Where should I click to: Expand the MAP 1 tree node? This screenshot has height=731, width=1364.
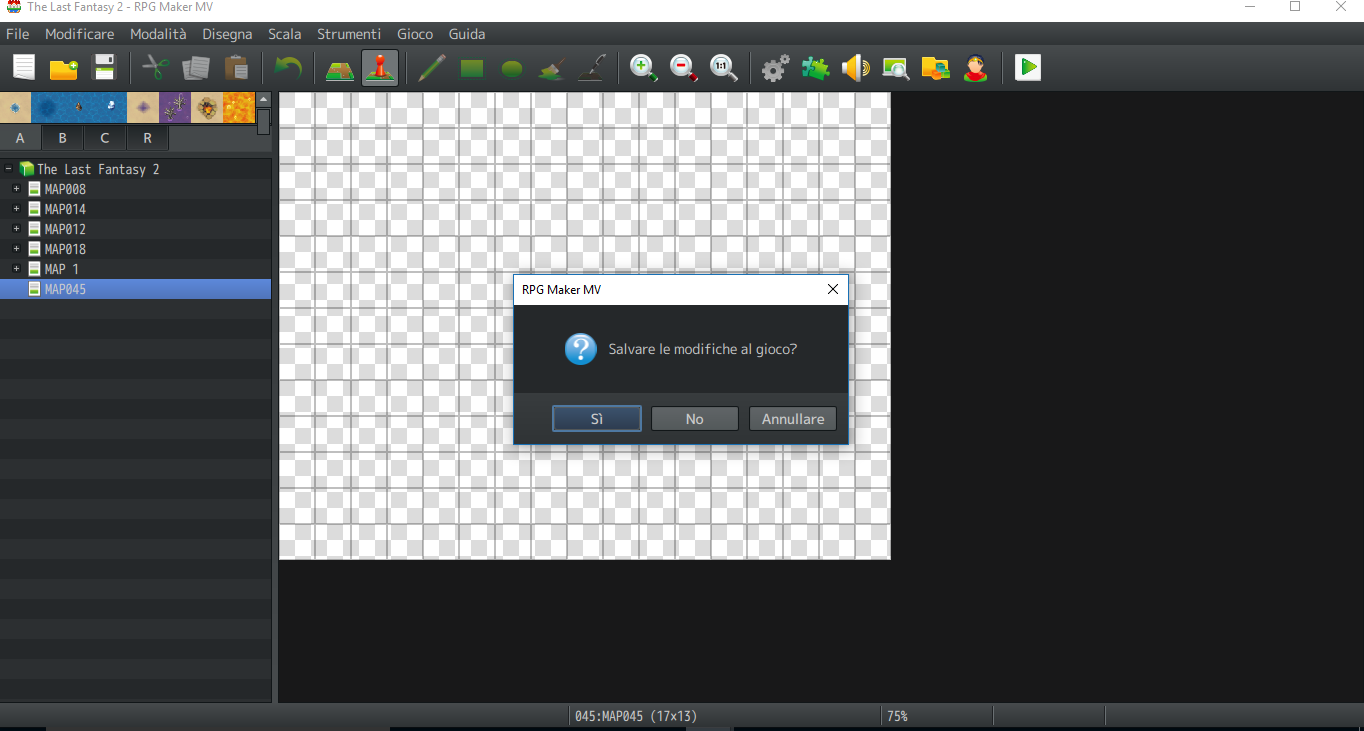(x=16, y=269)
